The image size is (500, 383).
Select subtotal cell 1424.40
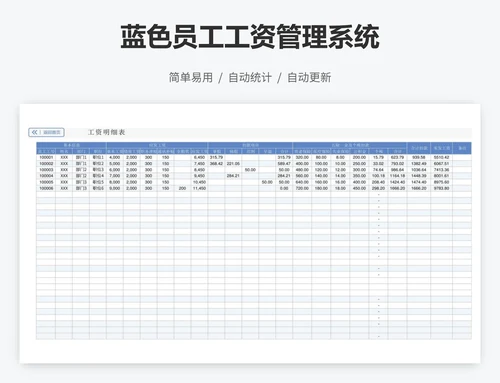coord(397,182)
